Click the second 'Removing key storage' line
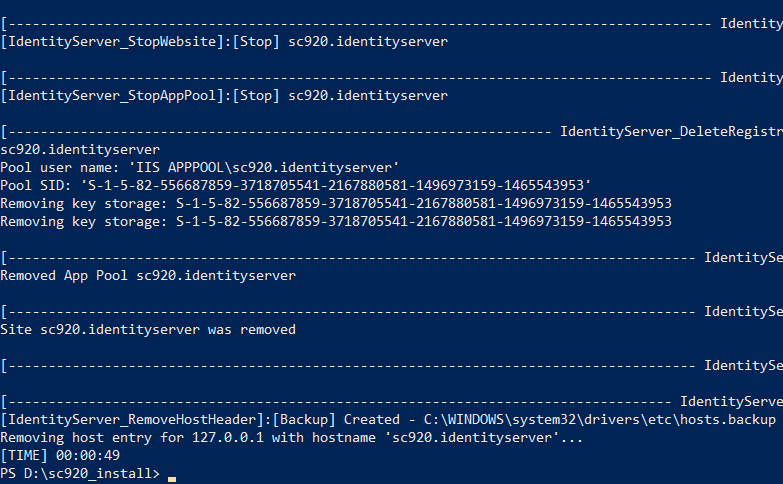Screen dimensions: 783x484 [336, 221]
